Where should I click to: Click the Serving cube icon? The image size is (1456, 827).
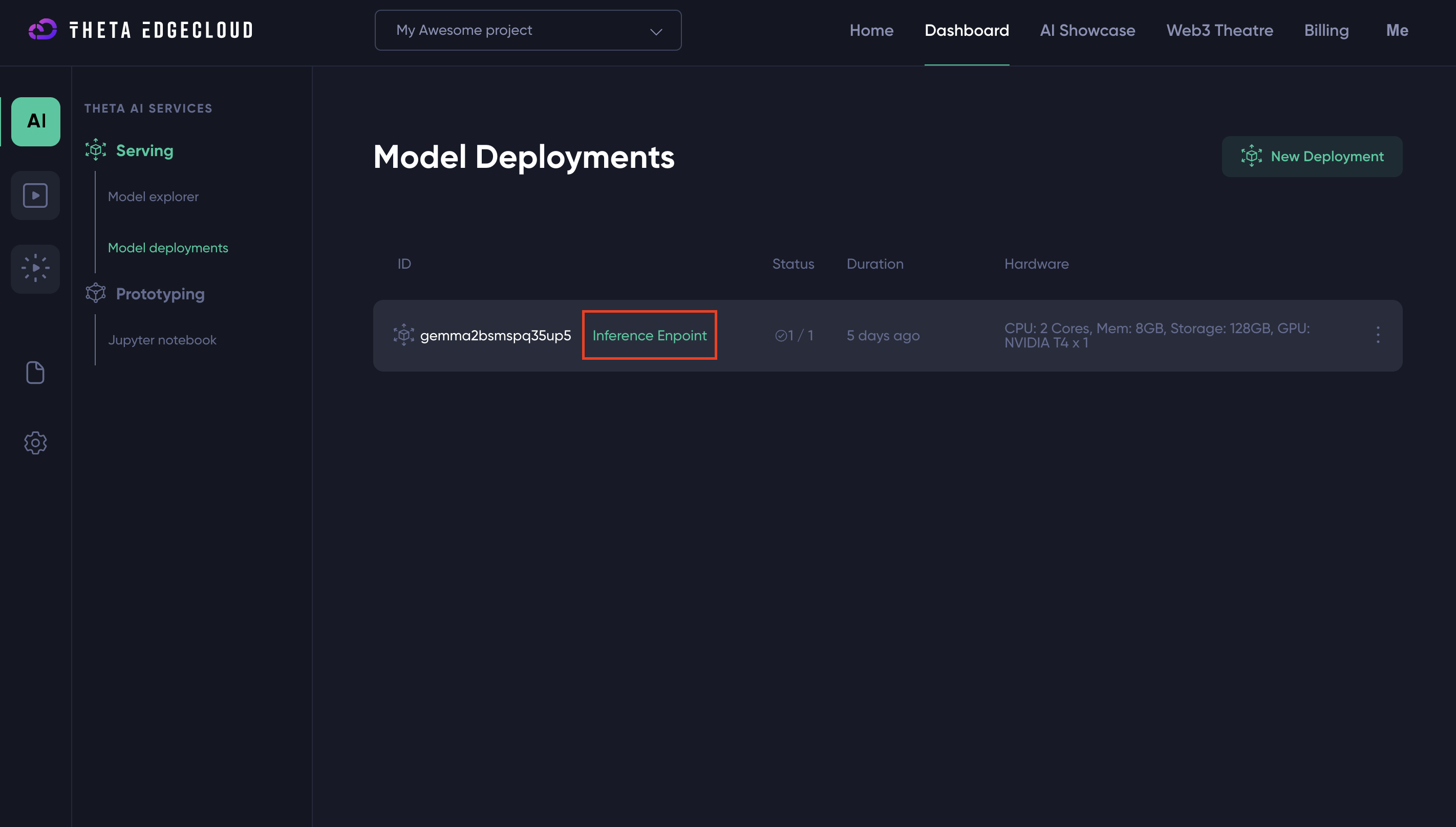point(95,150)
